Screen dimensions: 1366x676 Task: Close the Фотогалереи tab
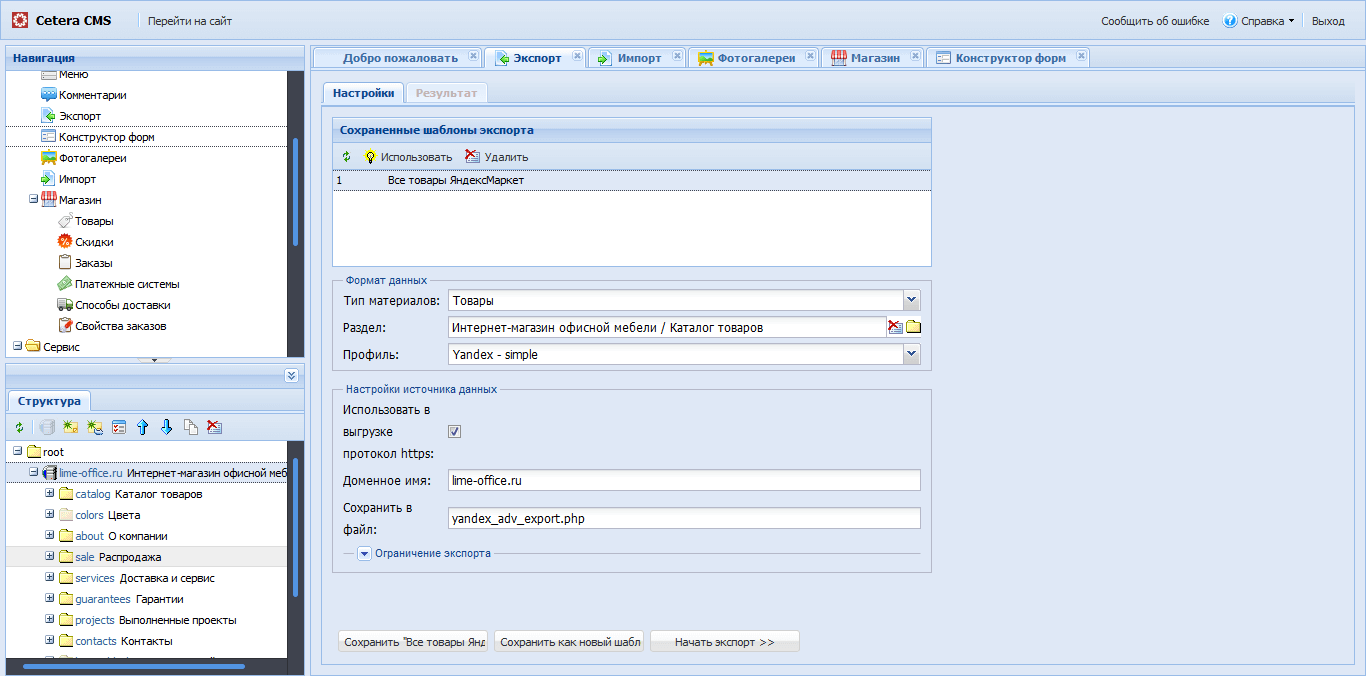click(810, 56)
